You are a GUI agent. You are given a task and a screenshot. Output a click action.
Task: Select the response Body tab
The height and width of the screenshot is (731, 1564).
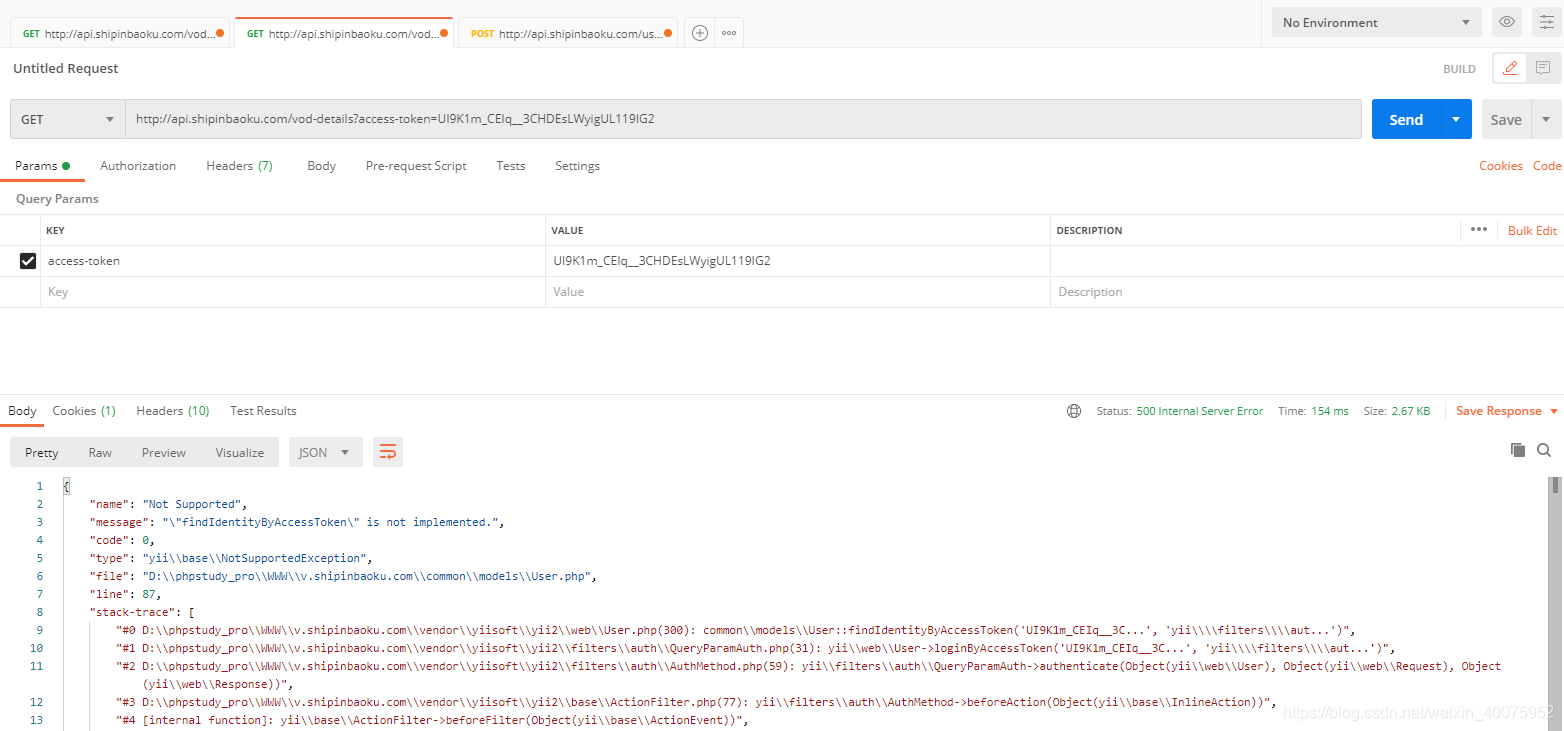[x=22, y=411]
